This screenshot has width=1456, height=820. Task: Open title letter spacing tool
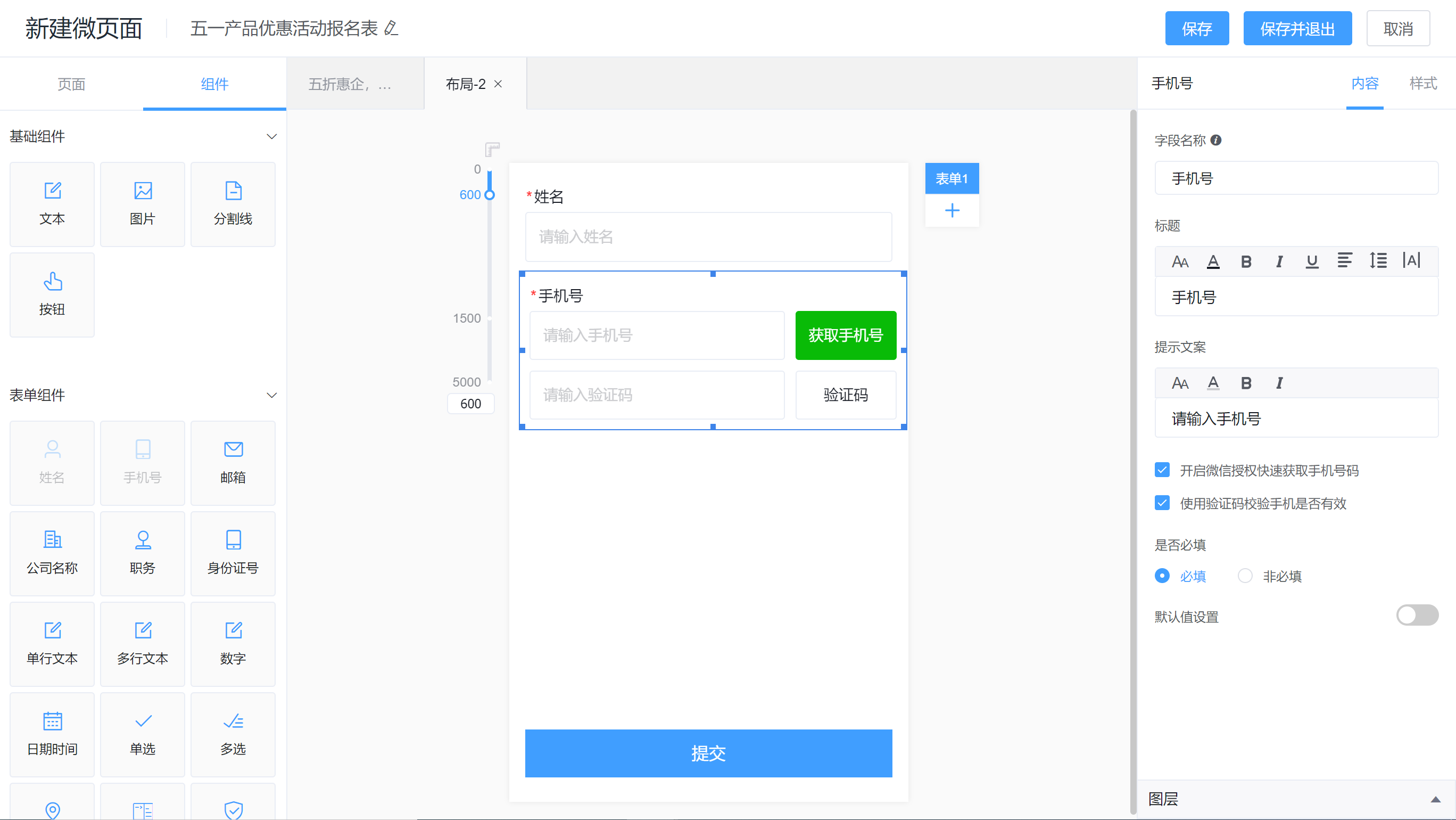tap(1411, 260)
